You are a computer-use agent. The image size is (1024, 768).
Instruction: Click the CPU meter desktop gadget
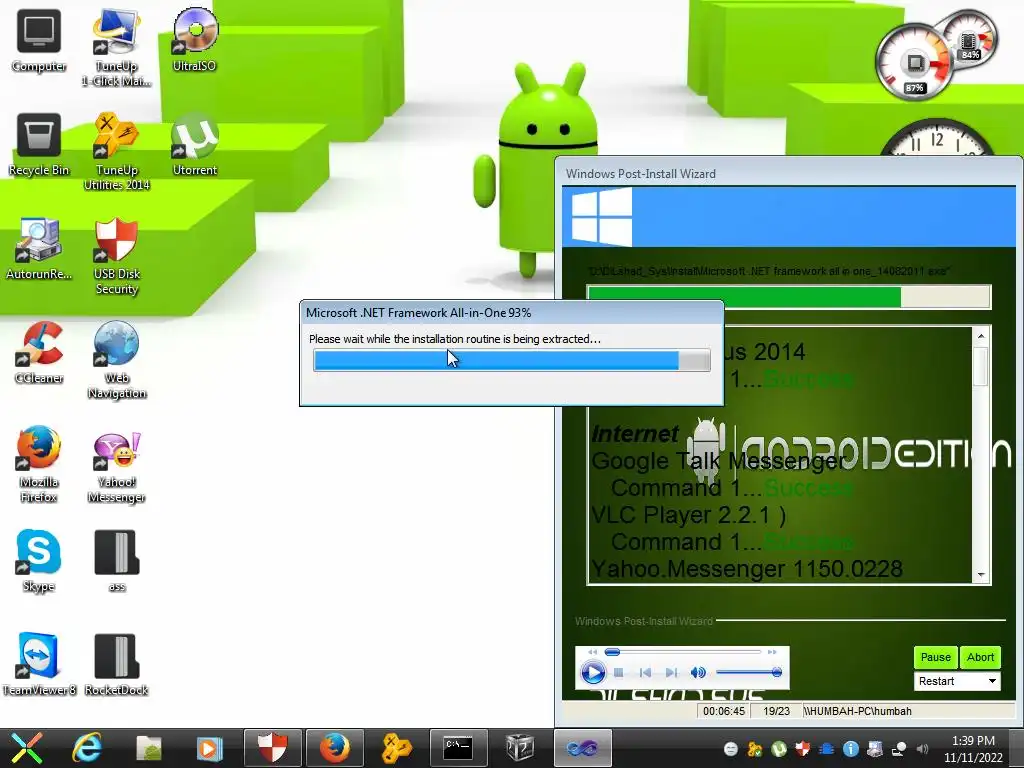click(915, 63)
